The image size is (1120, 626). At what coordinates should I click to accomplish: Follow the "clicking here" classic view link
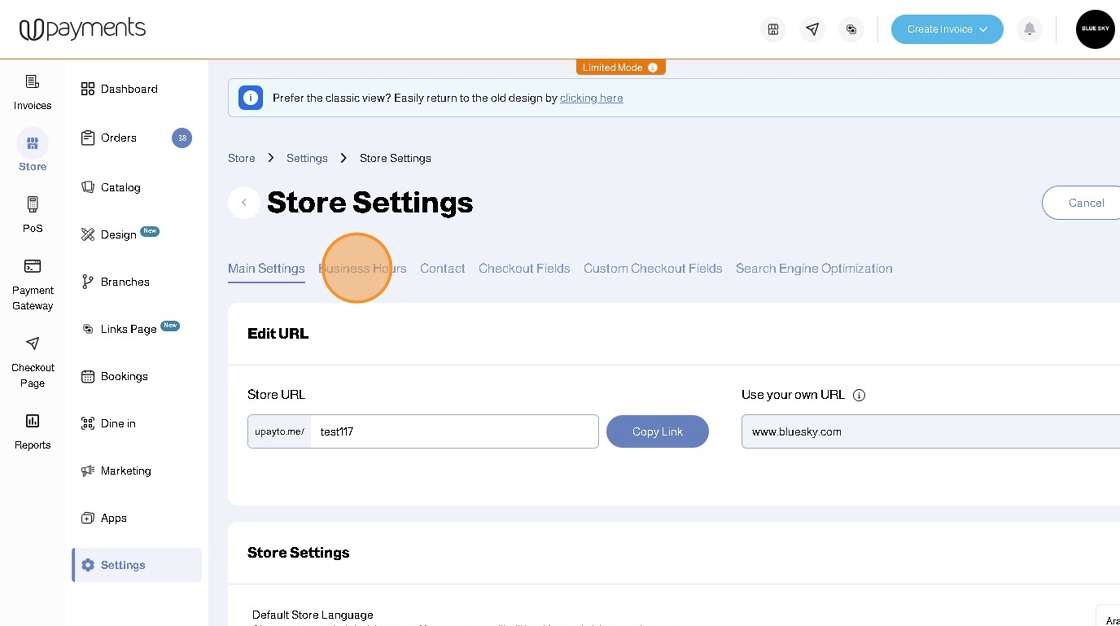(x=591, y=98)
